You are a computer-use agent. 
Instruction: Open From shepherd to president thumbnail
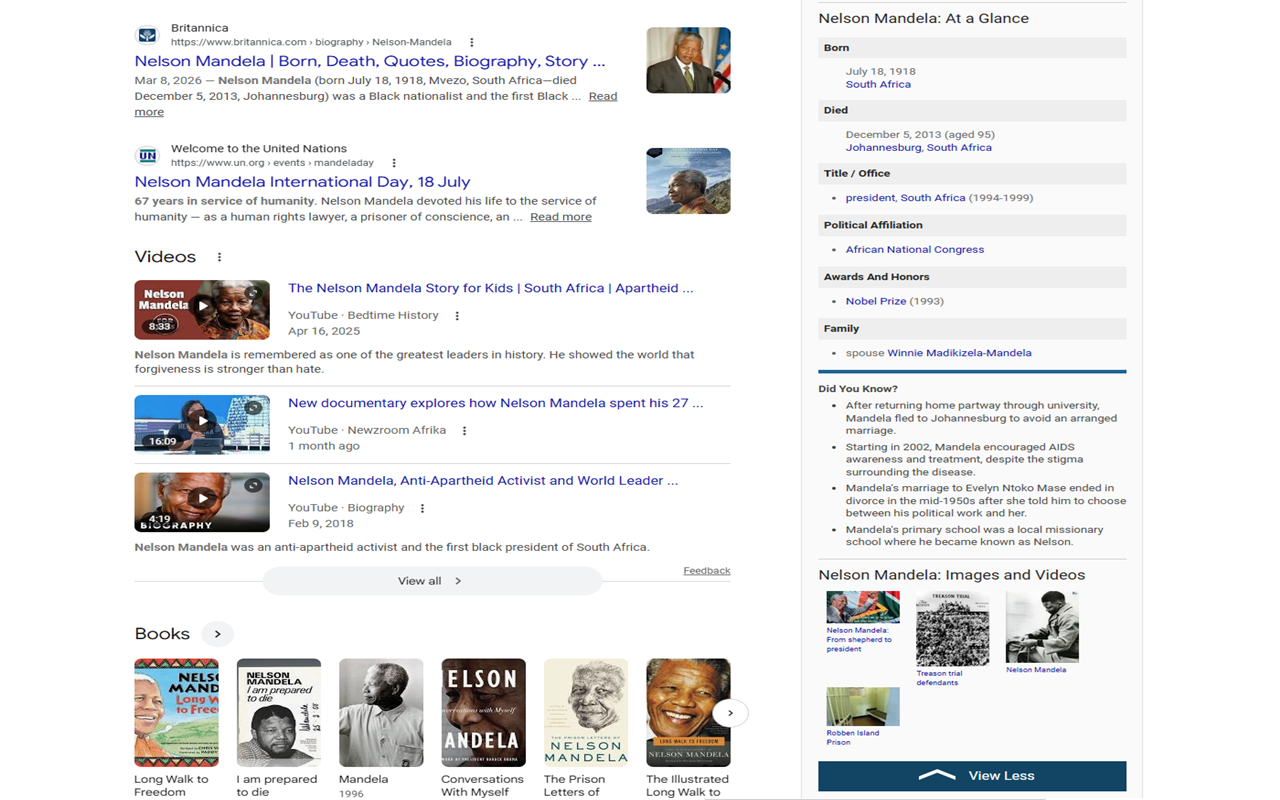tap(863, 607)
